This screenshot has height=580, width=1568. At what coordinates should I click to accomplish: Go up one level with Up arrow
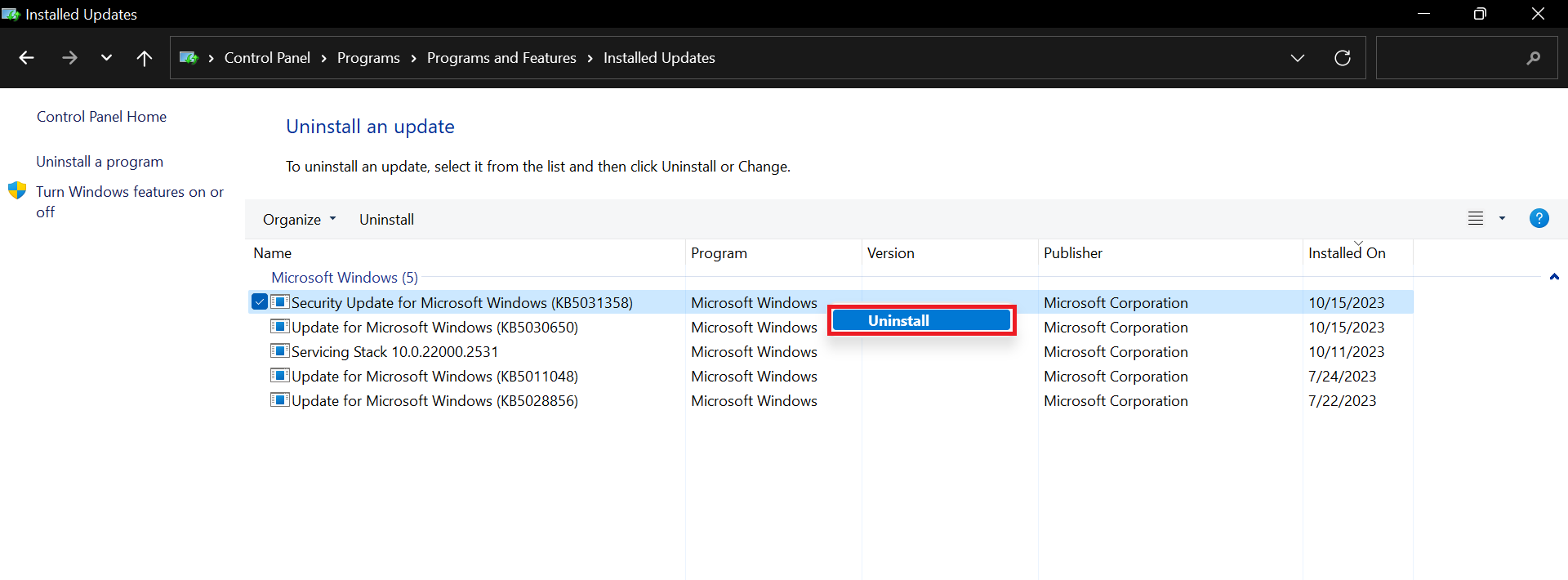click(x=145, y=58)
